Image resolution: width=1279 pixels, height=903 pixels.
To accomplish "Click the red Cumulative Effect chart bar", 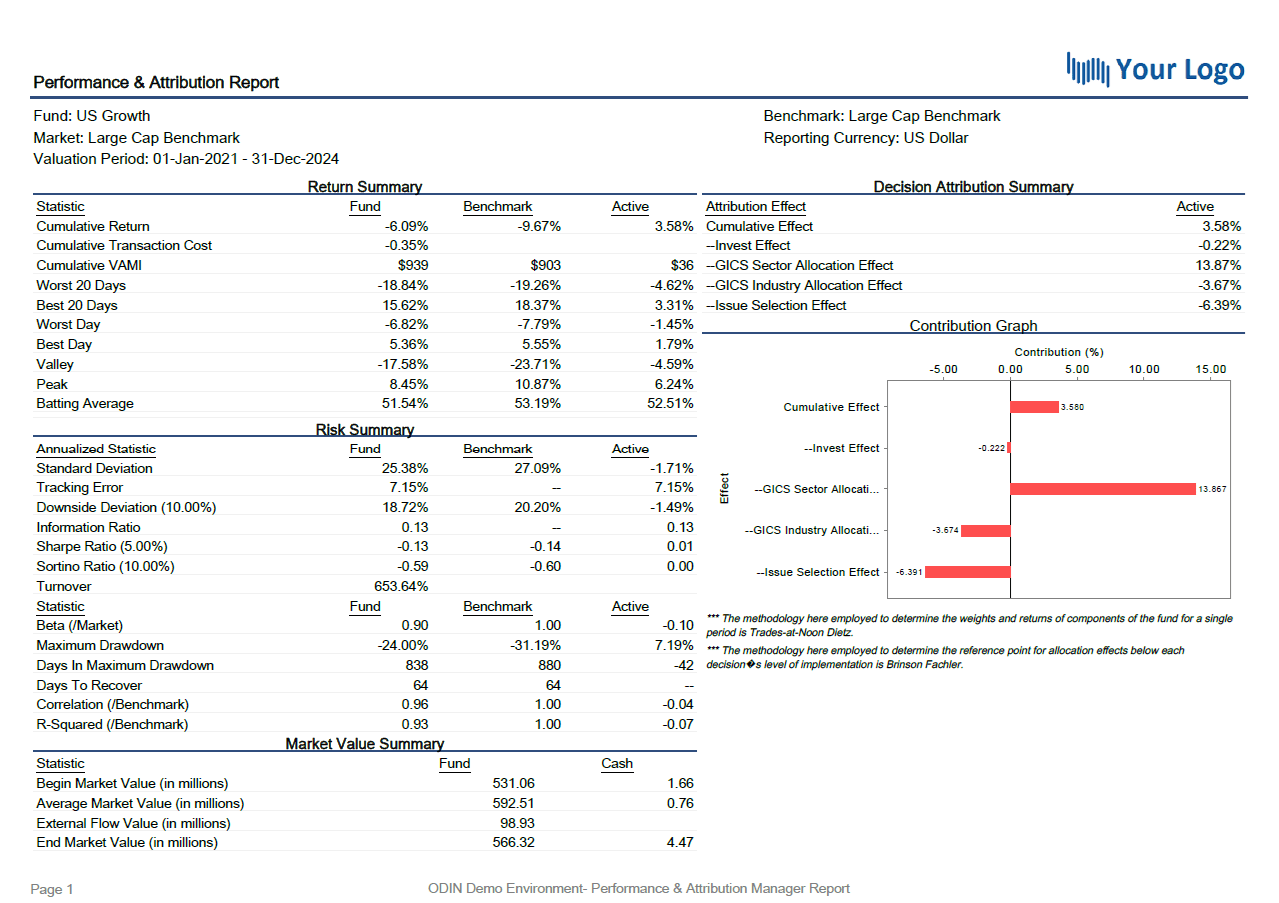I will click(x=1034, y=407).
